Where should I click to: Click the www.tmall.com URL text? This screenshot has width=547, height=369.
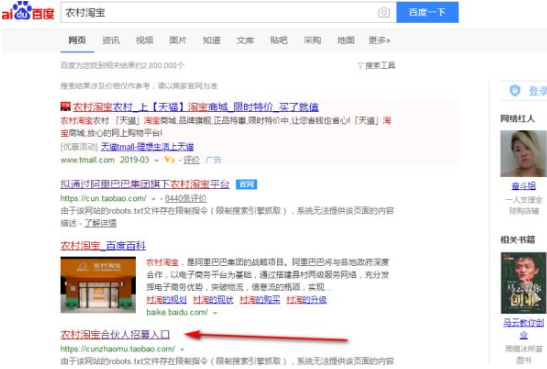[88, 160]
